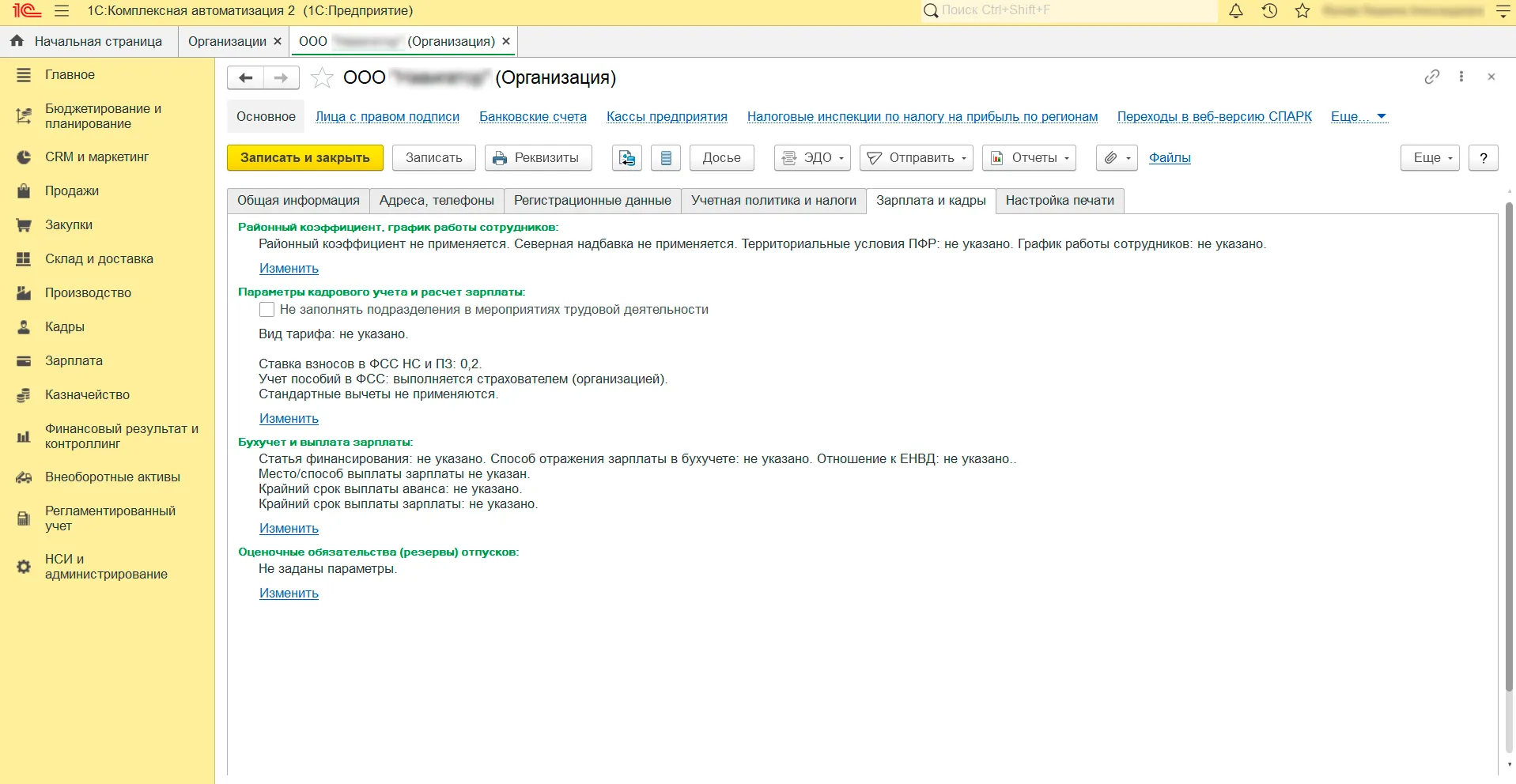Screen dimensions: 1516x784
Task: Expand the ЭДО dropdown
Action: coord(812,158)
